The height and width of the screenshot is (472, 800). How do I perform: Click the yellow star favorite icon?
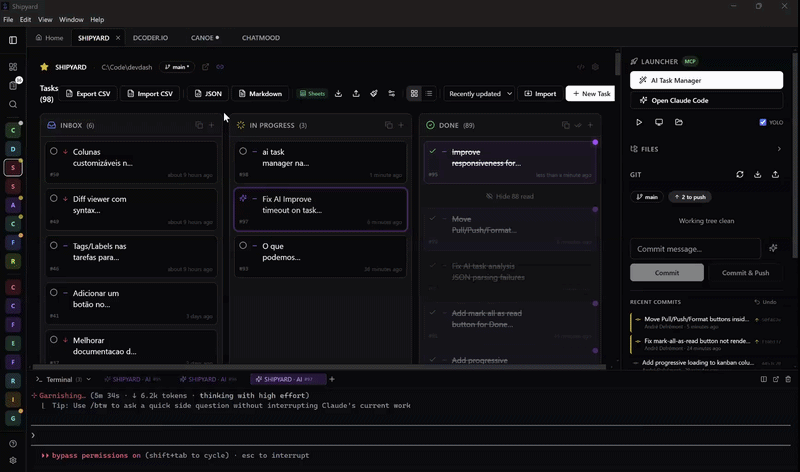[44, 67]
